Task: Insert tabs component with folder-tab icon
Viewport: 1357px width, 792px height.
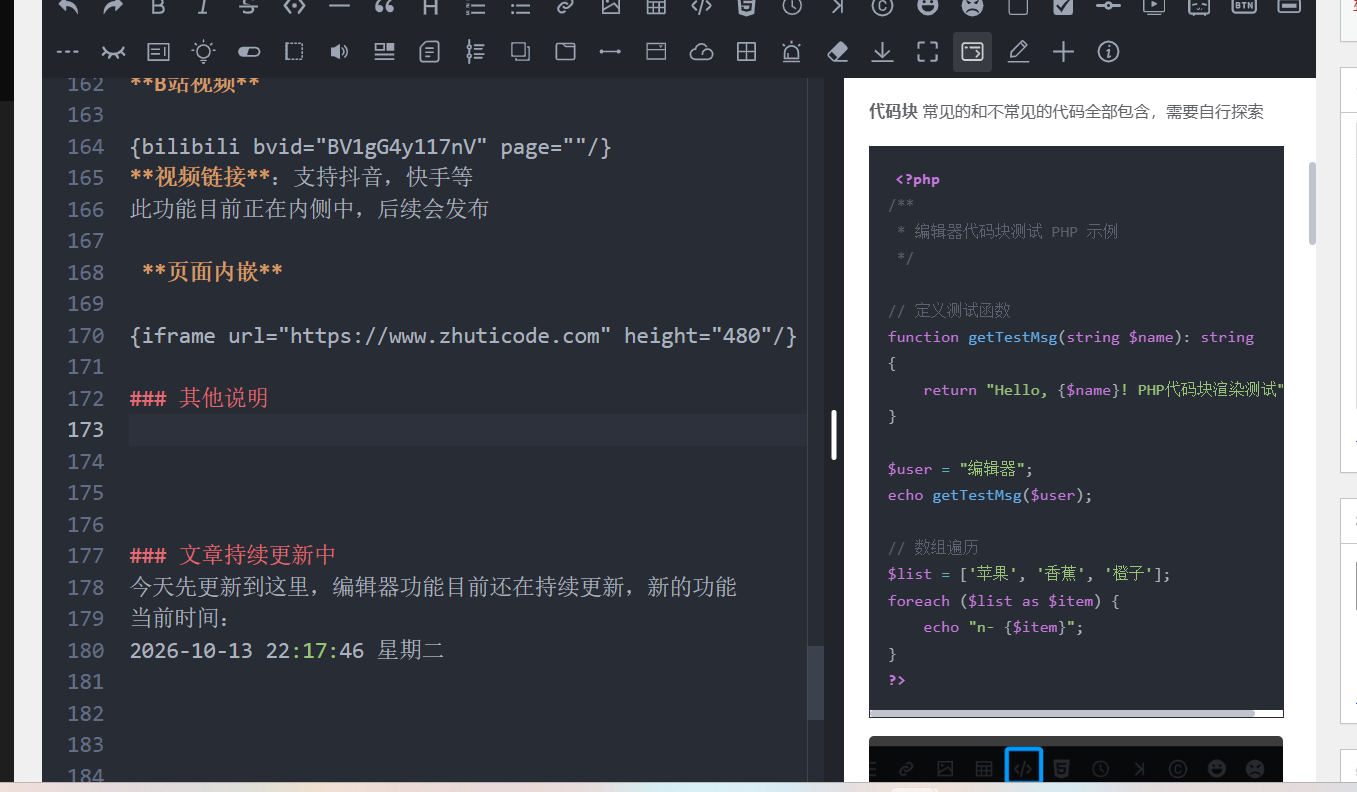Action: (565, 51)
